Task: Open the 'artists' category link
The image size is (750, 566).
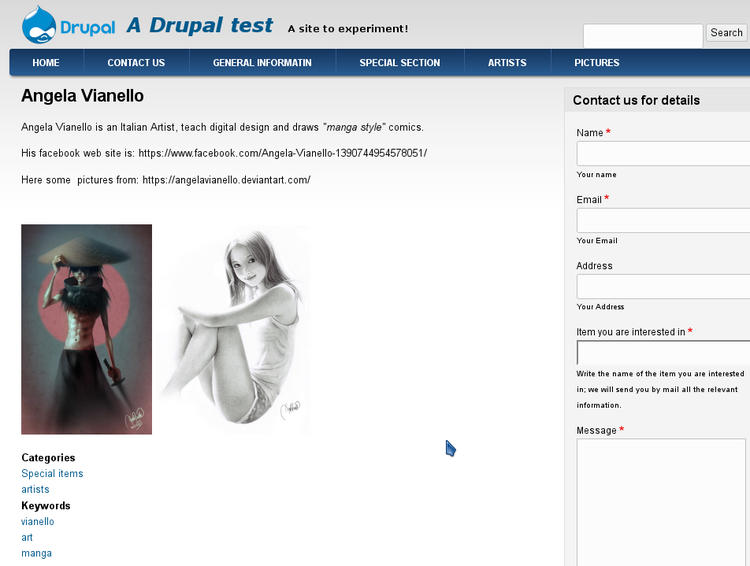Action: point(35,489)
